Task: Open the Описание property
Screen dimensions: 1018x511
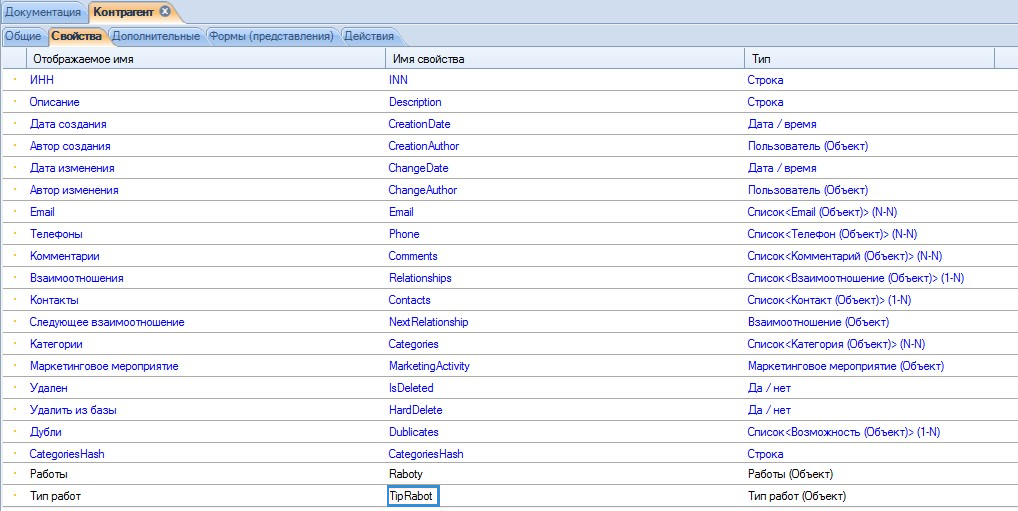Action: (x=55, y=102)
